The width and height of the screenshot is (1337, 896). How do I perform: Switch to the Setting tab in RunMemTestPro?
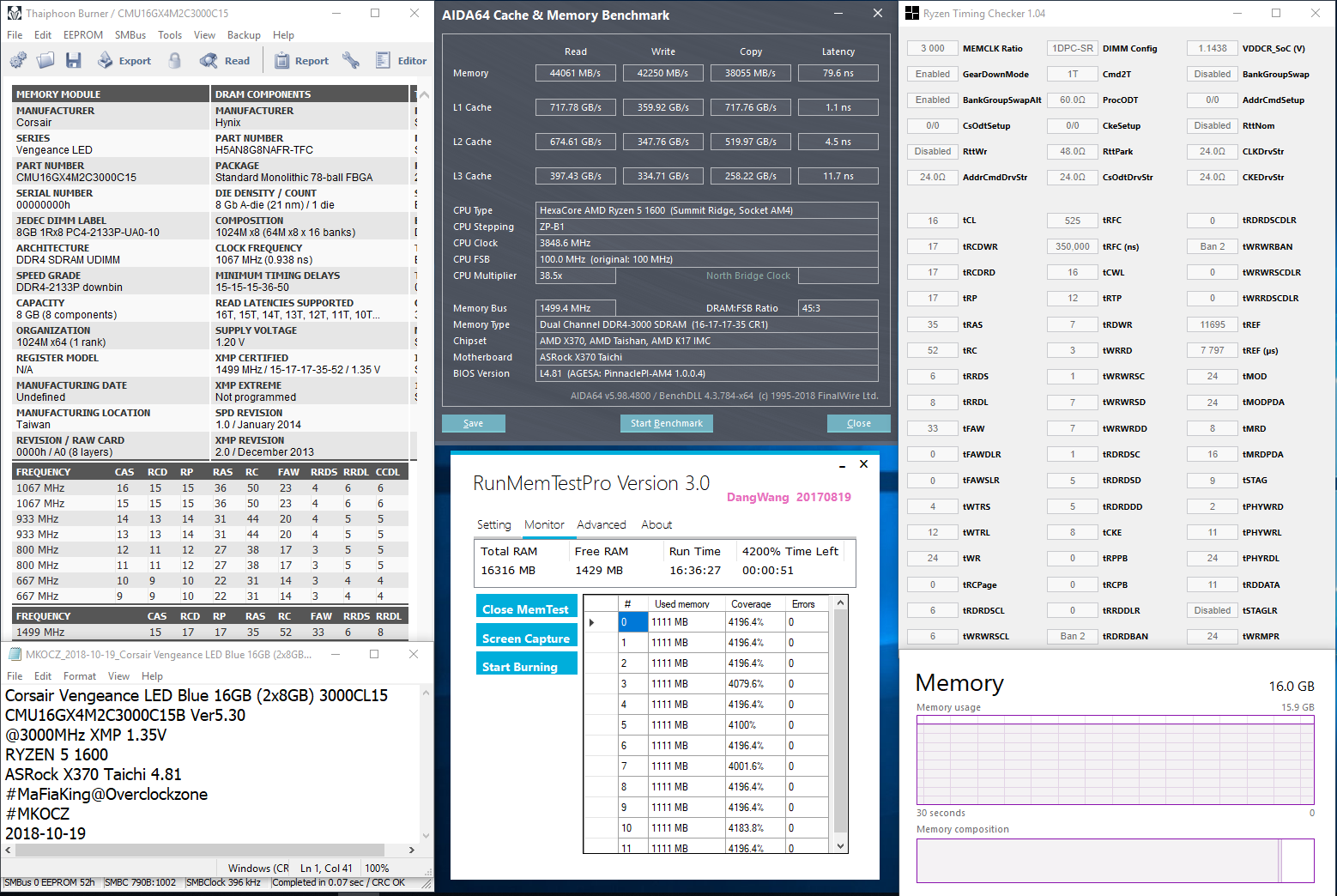point(493,524)
